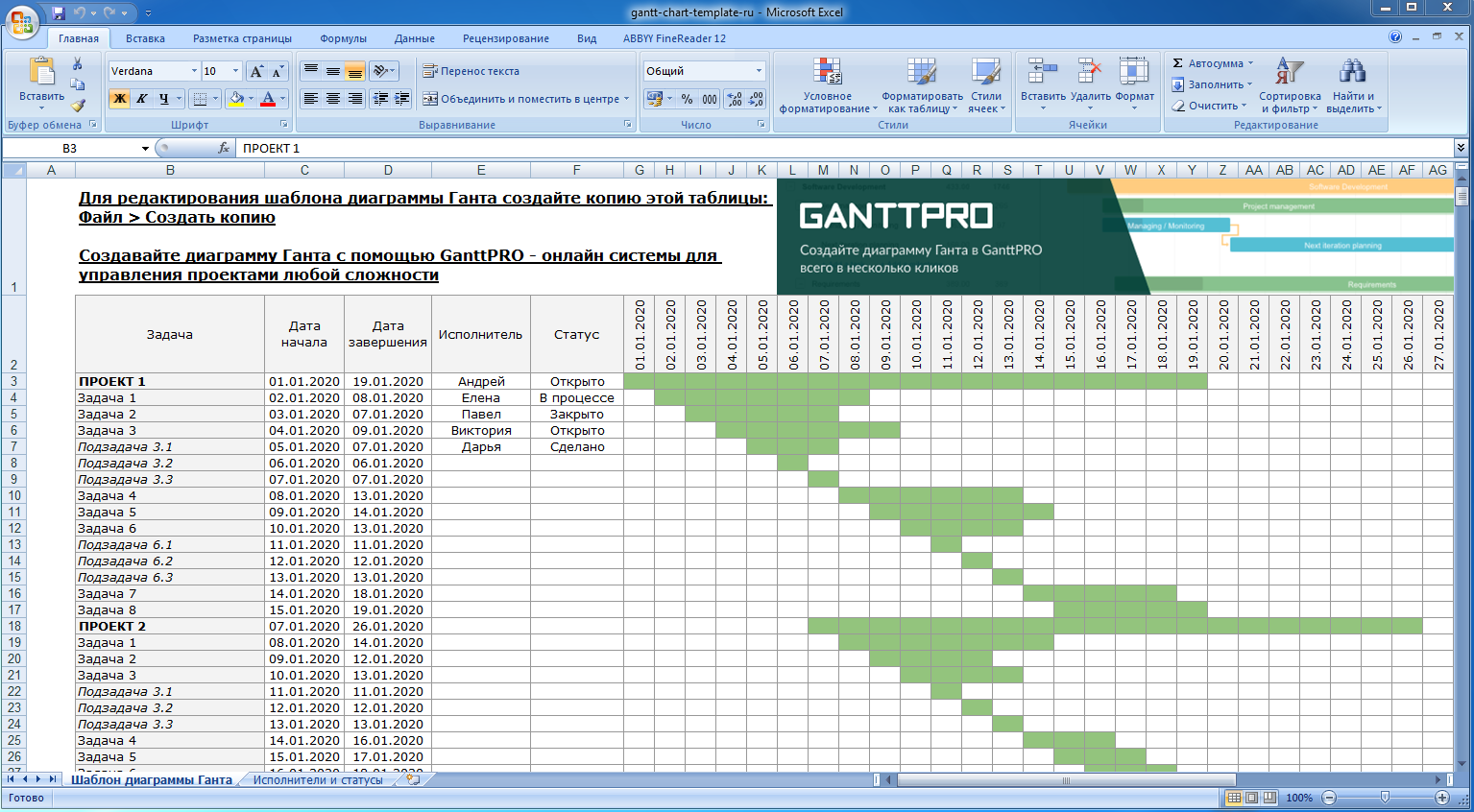1474x812 pixels.
Task: Open ABBYY FineReader 12 tab
Action: (674, 38)
